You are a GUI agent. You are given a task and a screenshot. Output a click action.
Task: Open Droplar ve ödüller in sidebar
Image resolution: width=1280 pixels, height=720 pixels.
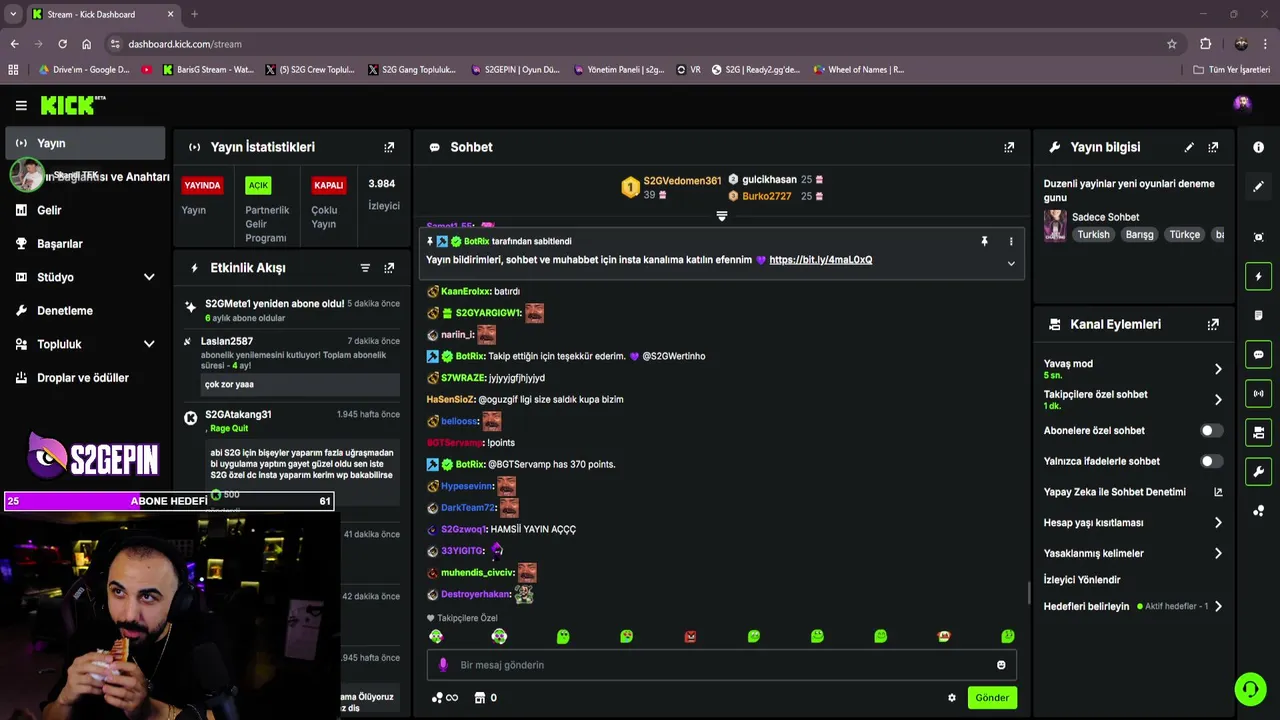(85, 378)
